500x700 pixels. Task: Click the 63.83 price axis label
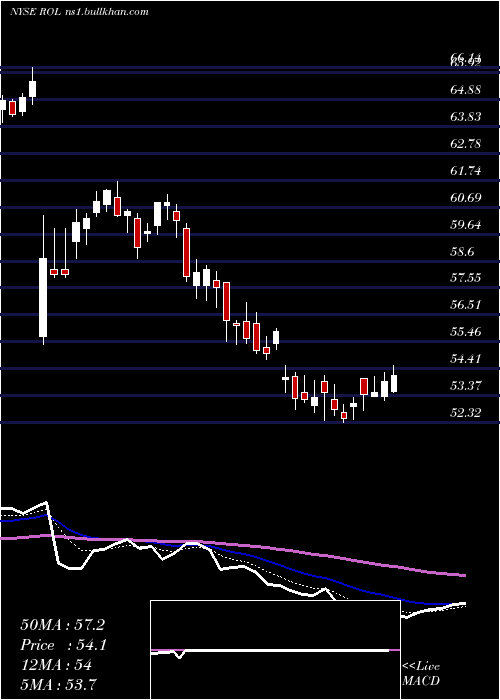(466, 117)
